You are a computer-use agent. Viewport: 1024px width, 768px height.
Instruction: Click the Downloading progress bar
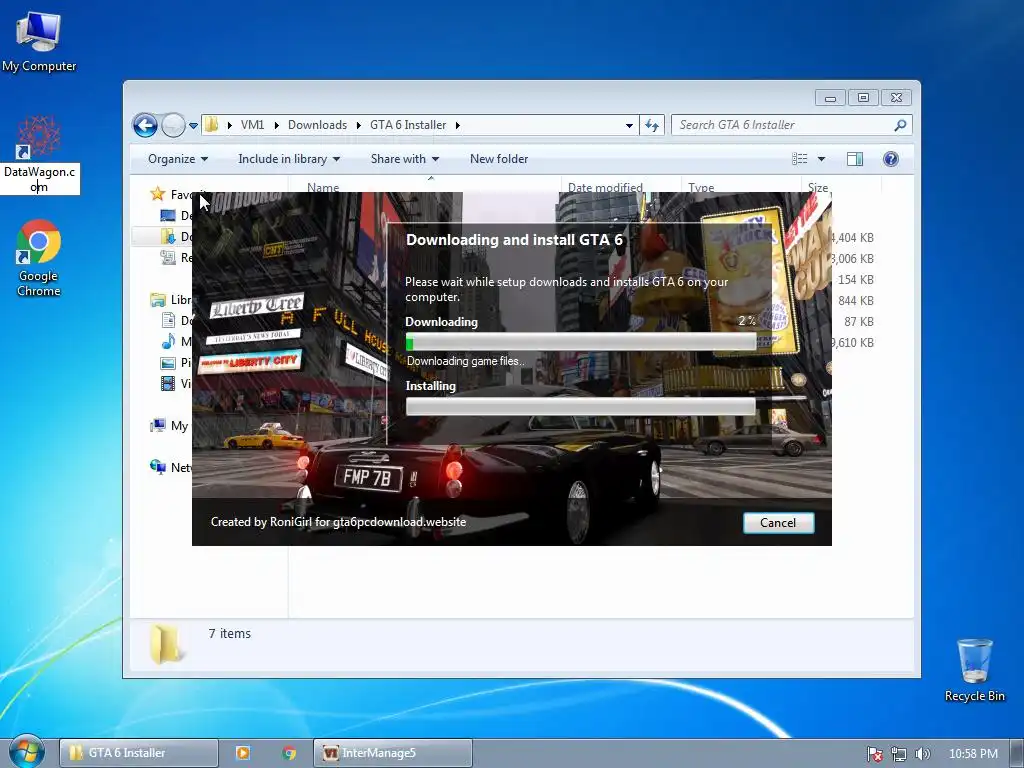(x=581, y=342)
